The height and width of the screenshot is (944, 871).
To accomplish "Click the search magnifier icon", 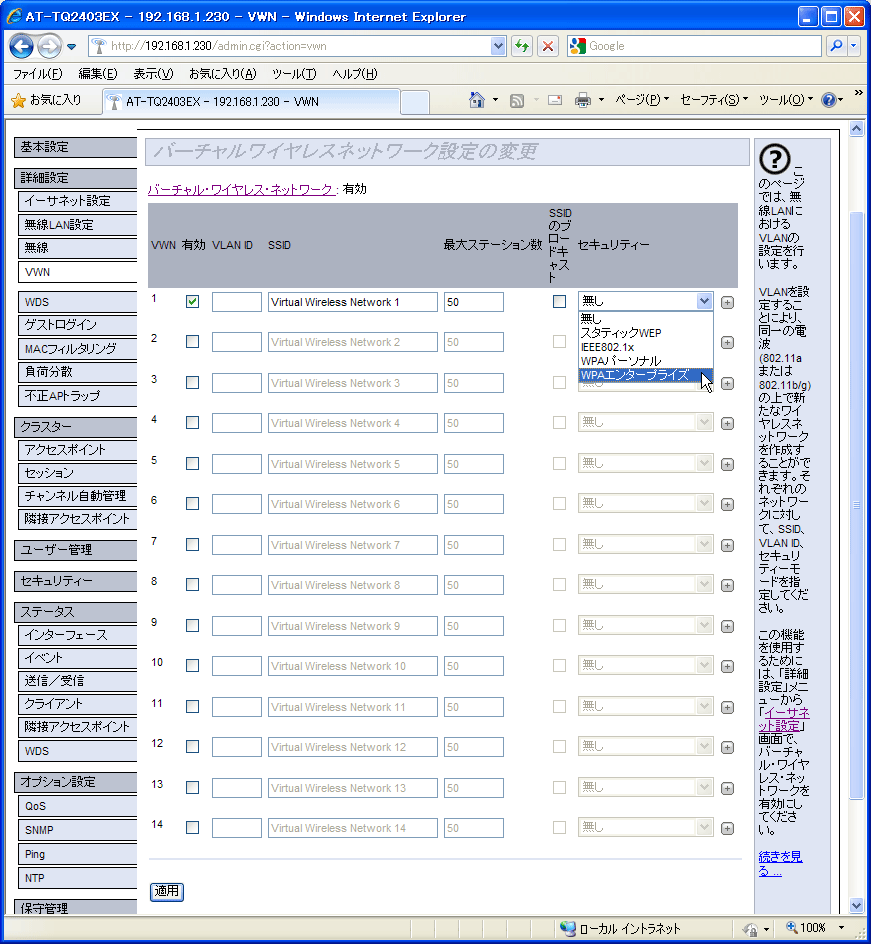I will [836, 46].
